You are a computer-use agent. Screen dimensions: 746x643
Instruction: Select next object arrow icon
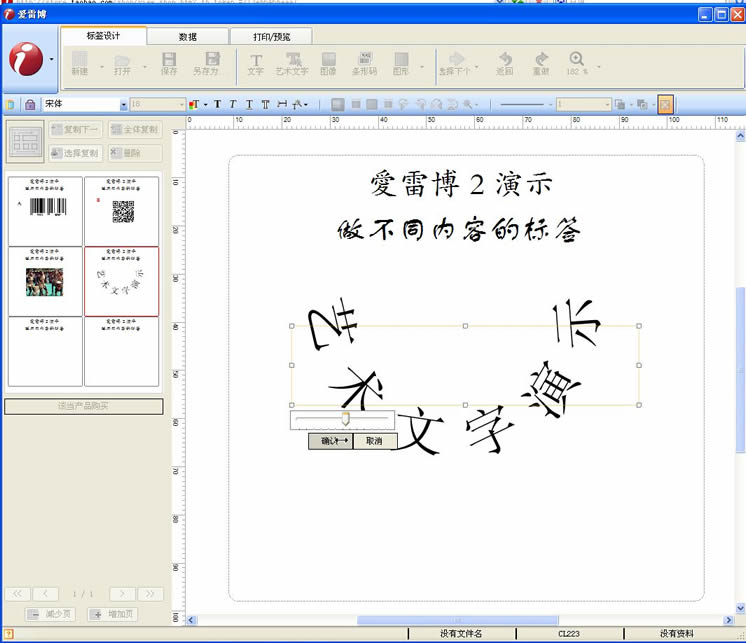click(457, 59)
